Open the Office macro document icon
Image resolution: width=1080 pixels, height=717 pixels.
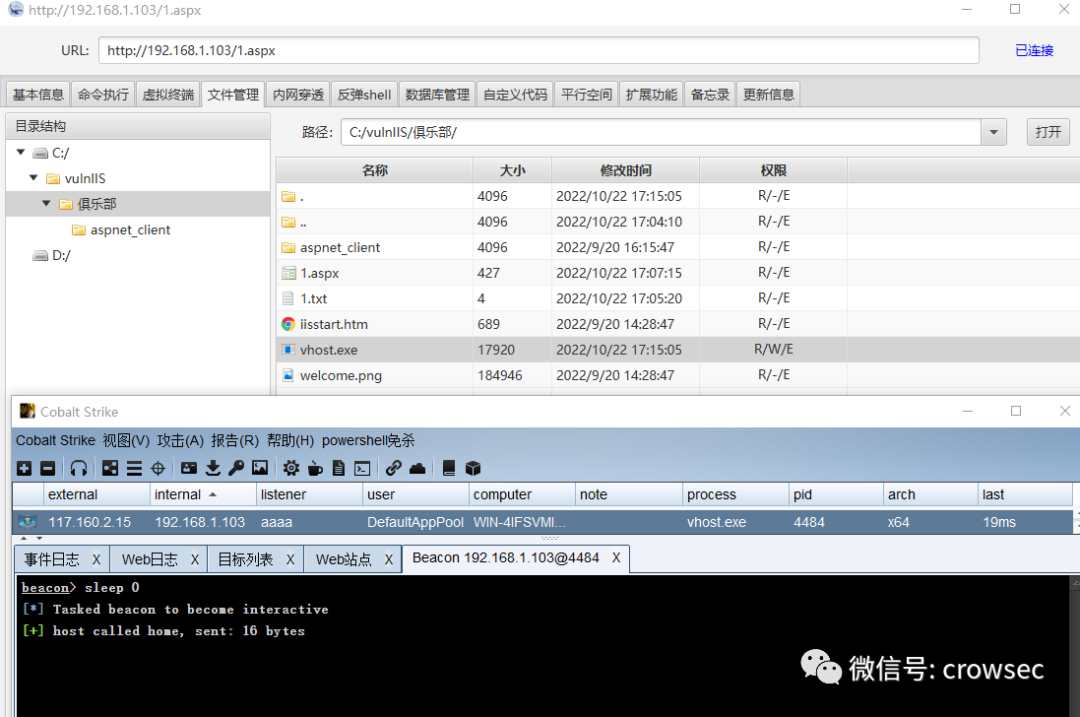click(338, 468)
